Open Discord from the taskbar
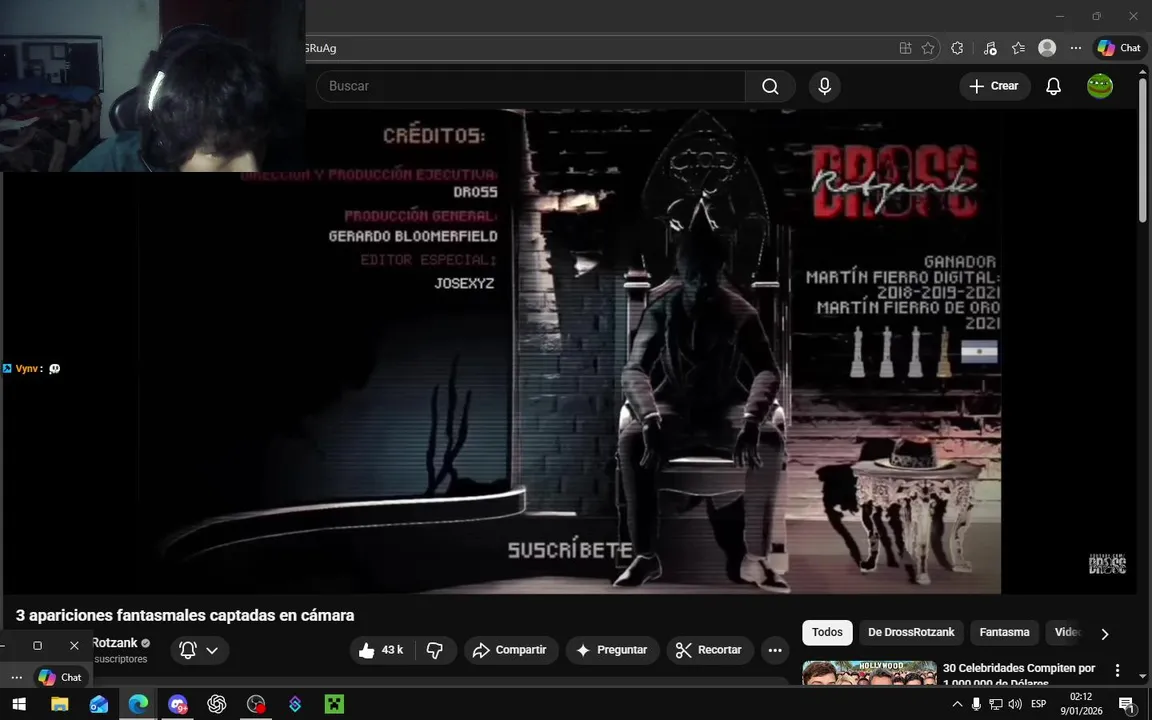Viewport: 1152px width, 720px height. 178,704
